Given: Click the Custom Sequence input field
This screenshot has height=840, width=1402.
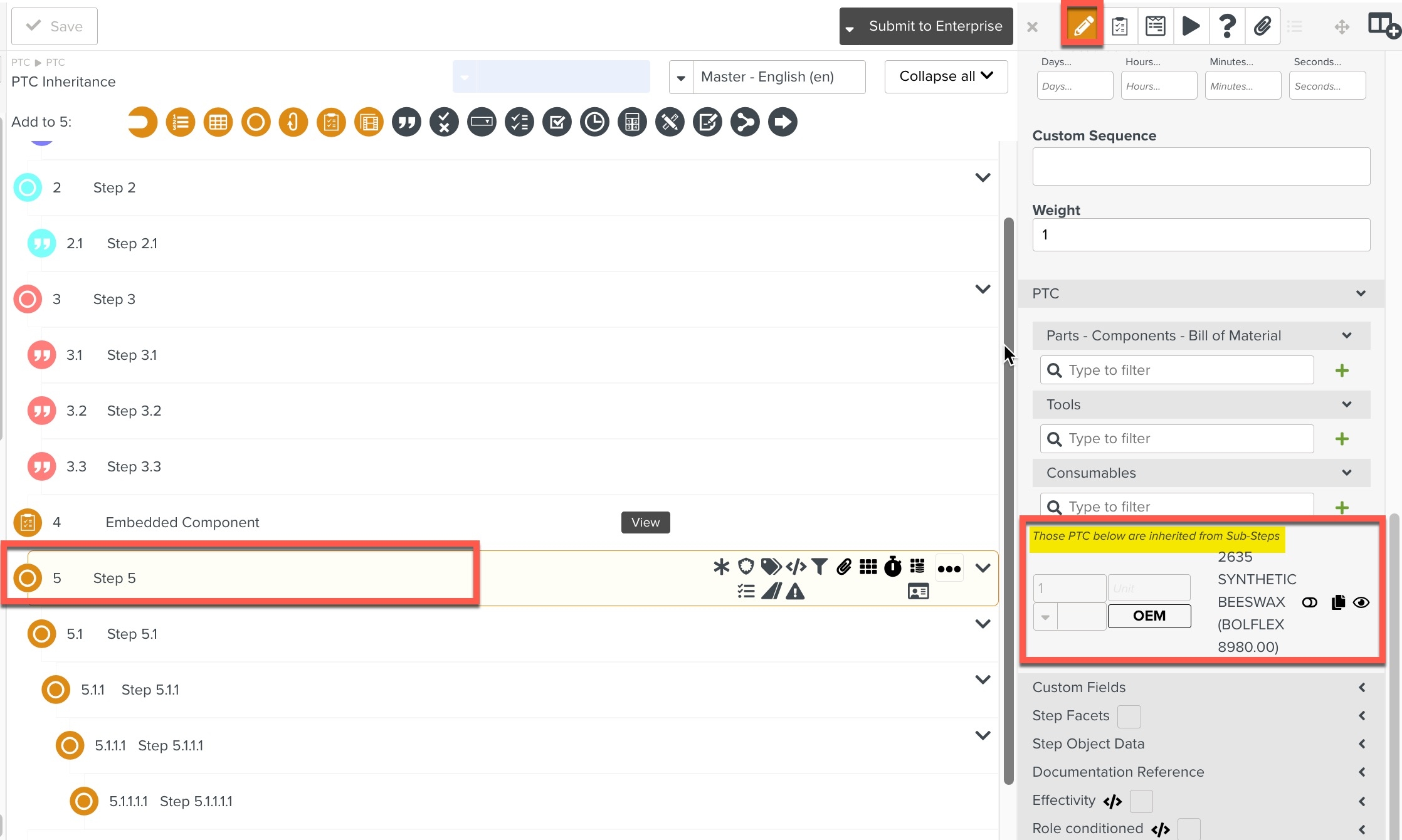Looking at the screenshot, I should pos(1200,166).
